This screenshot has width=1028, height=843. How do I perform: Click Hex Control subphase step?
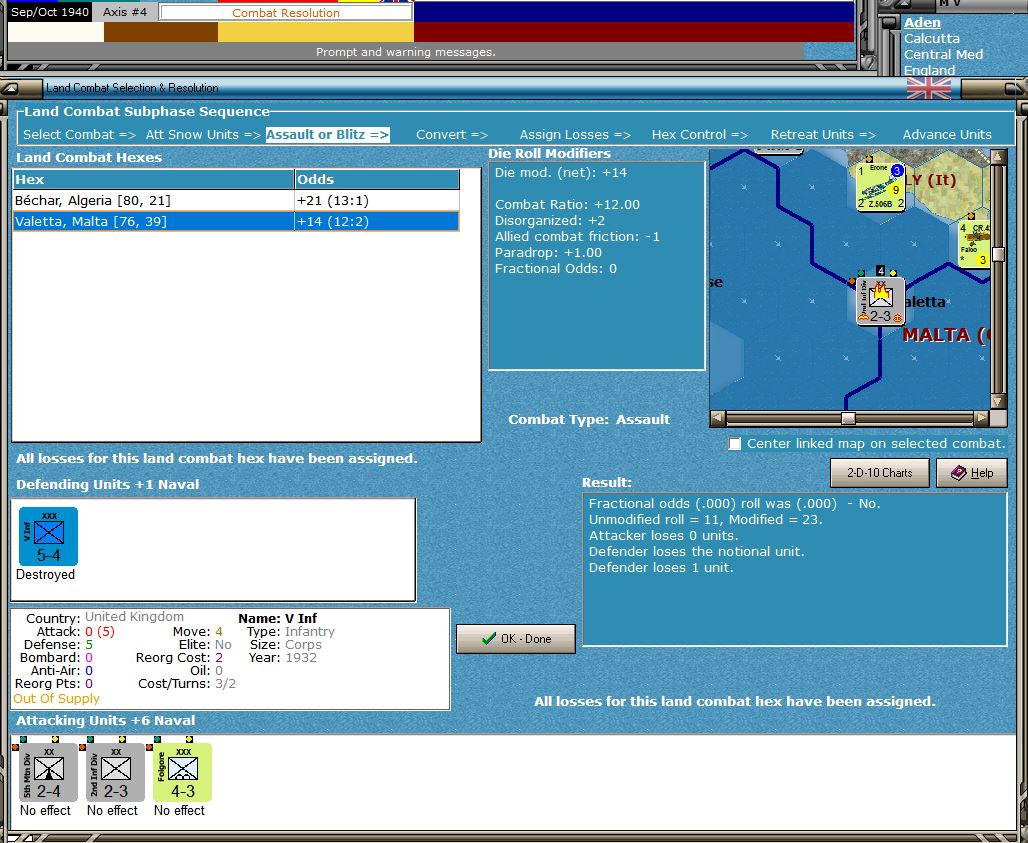(x=700, y=134)
